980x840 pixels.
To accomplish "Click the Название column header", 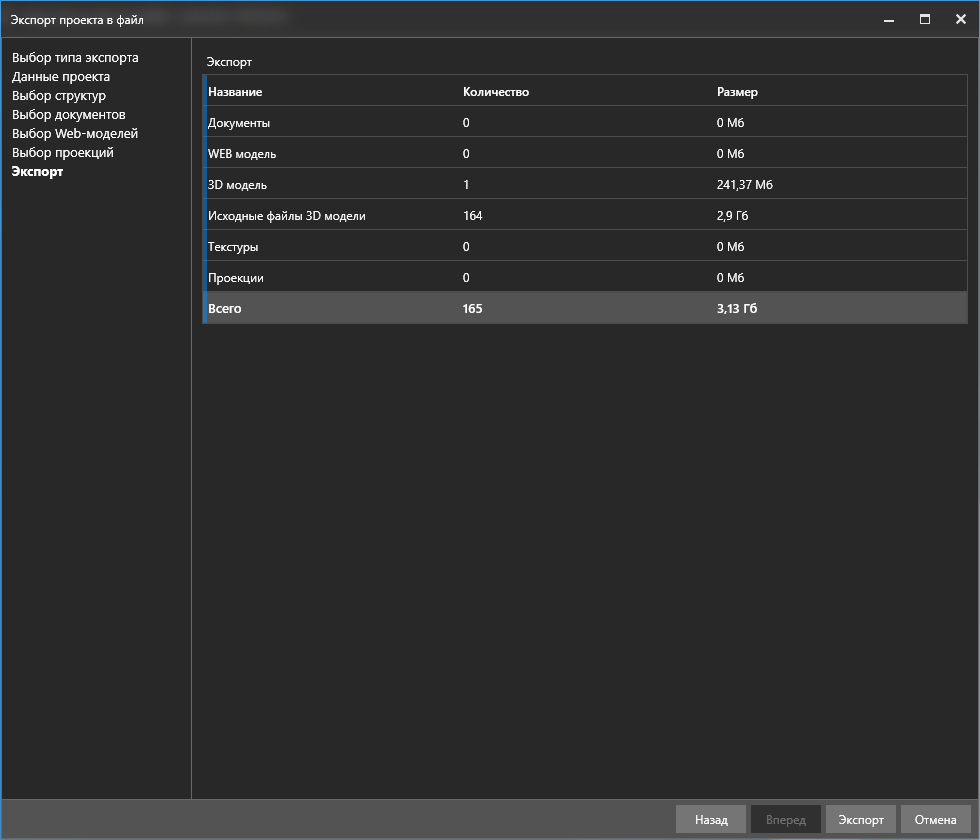I will click(235, 92).
